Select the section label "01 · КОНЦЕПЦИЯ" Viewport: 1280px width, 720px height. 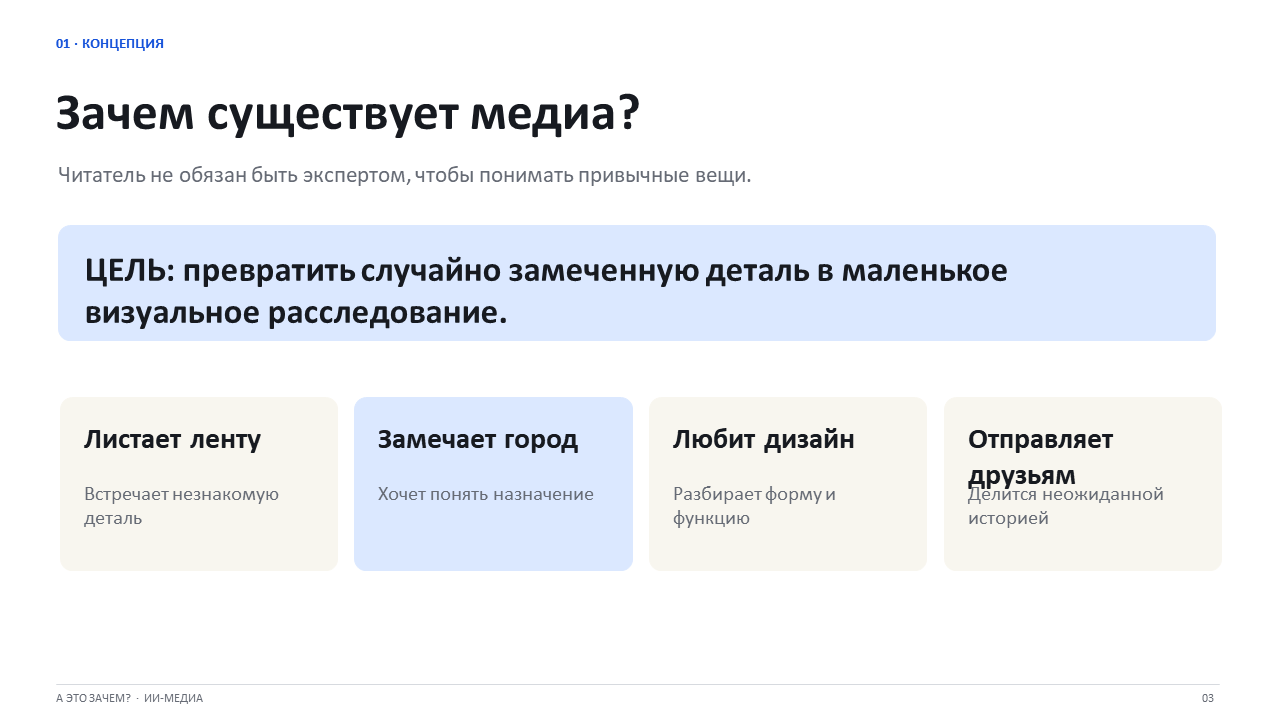click(110, 44)
